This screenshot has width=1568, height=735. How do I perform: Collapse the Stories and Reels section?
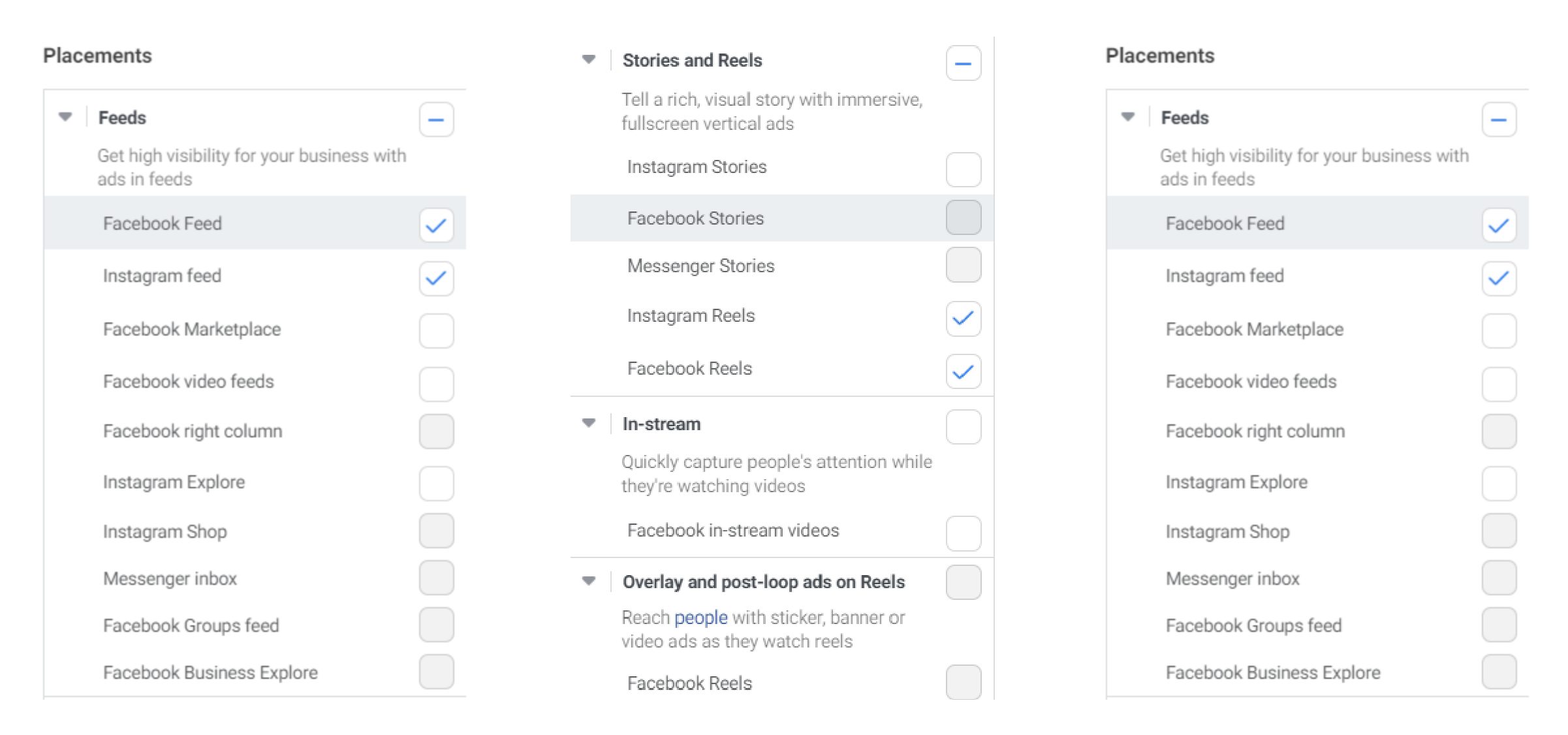[x=589, y=59]
